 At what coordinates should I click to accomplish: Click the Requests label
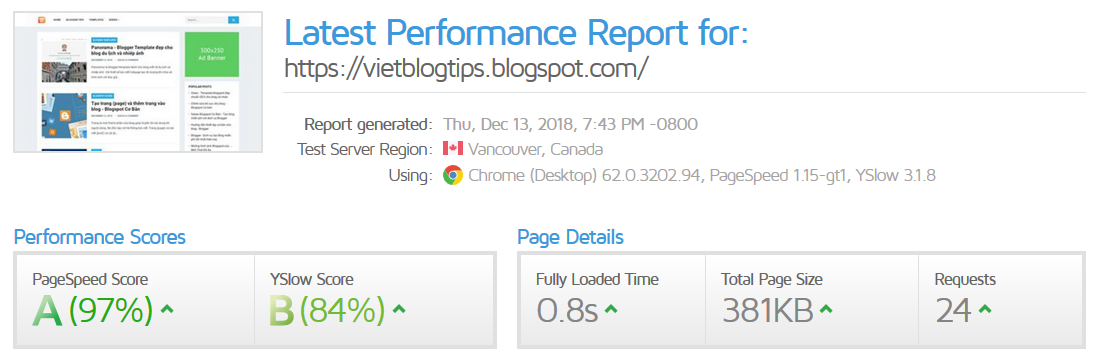click(x=965, y=279)
